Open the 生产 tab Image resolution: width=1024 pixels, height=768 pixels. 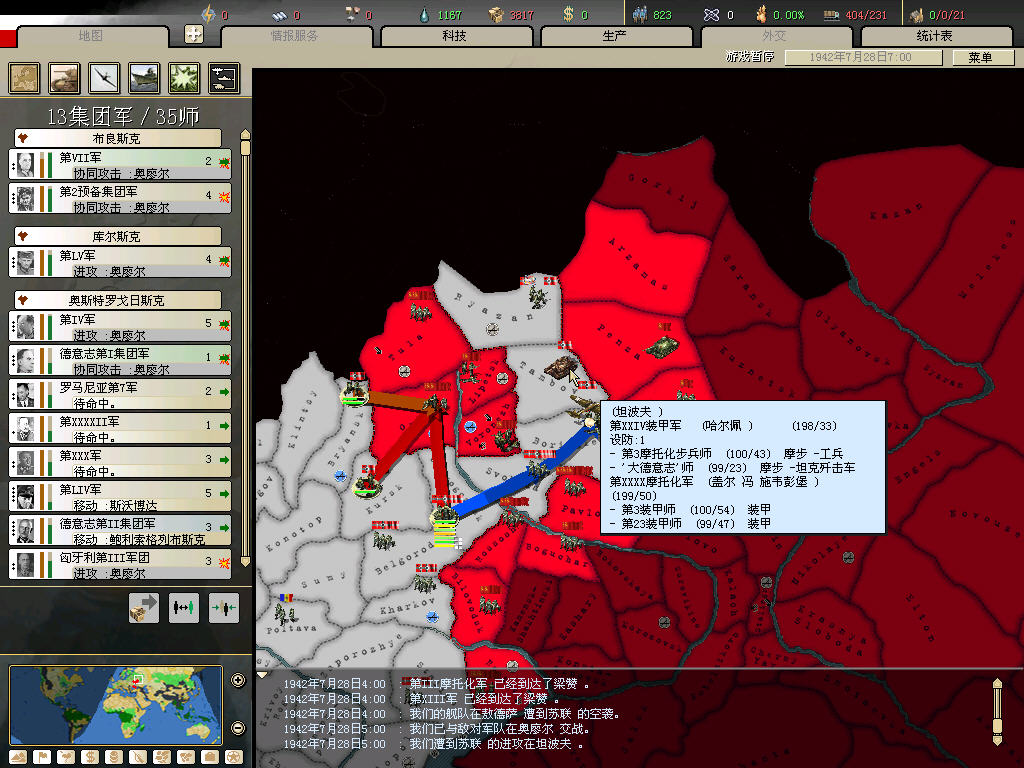(614, 37)
